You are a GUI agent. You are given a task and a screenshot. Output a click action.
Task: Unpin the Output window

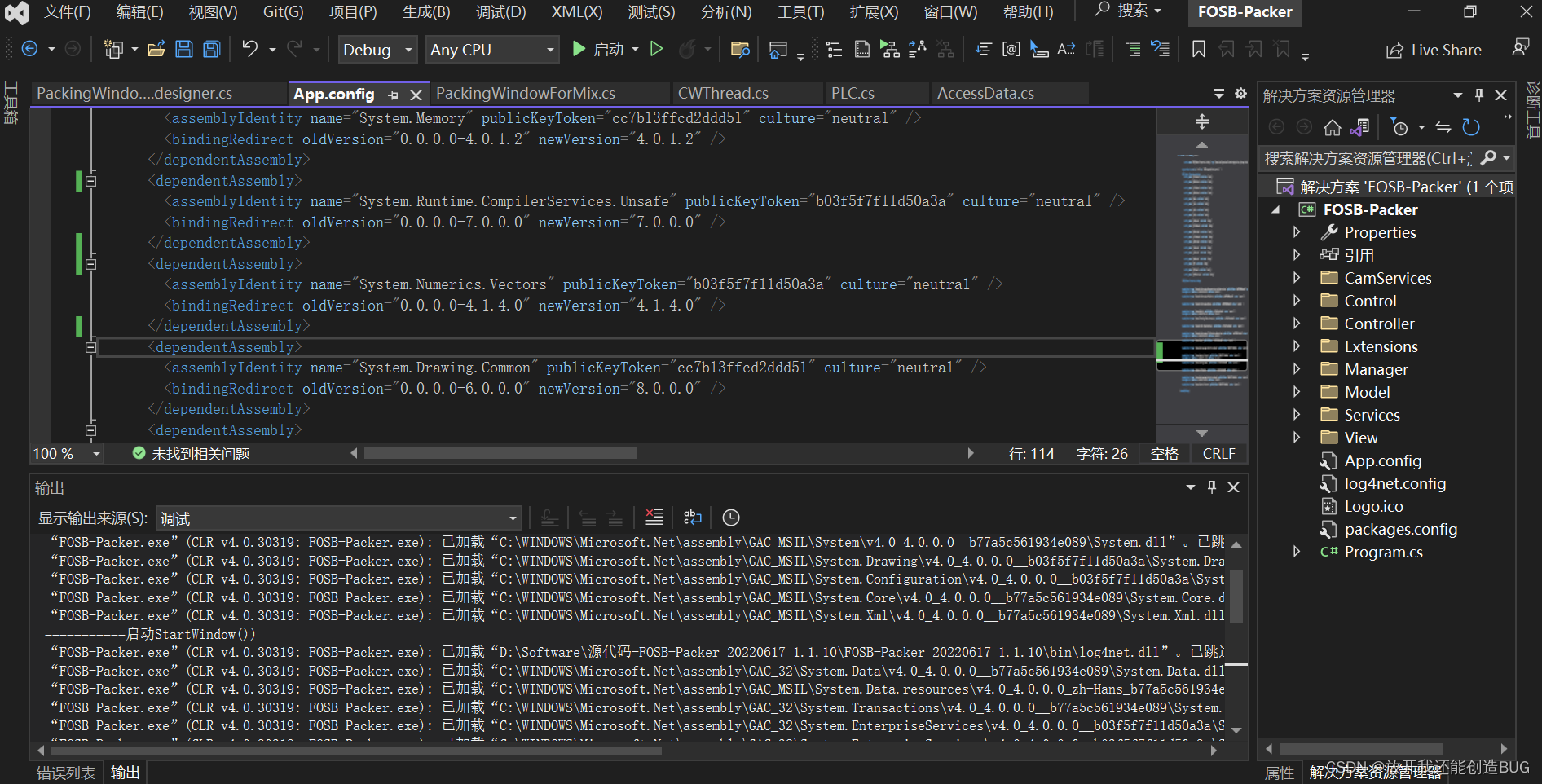(x=1212, y=487)
